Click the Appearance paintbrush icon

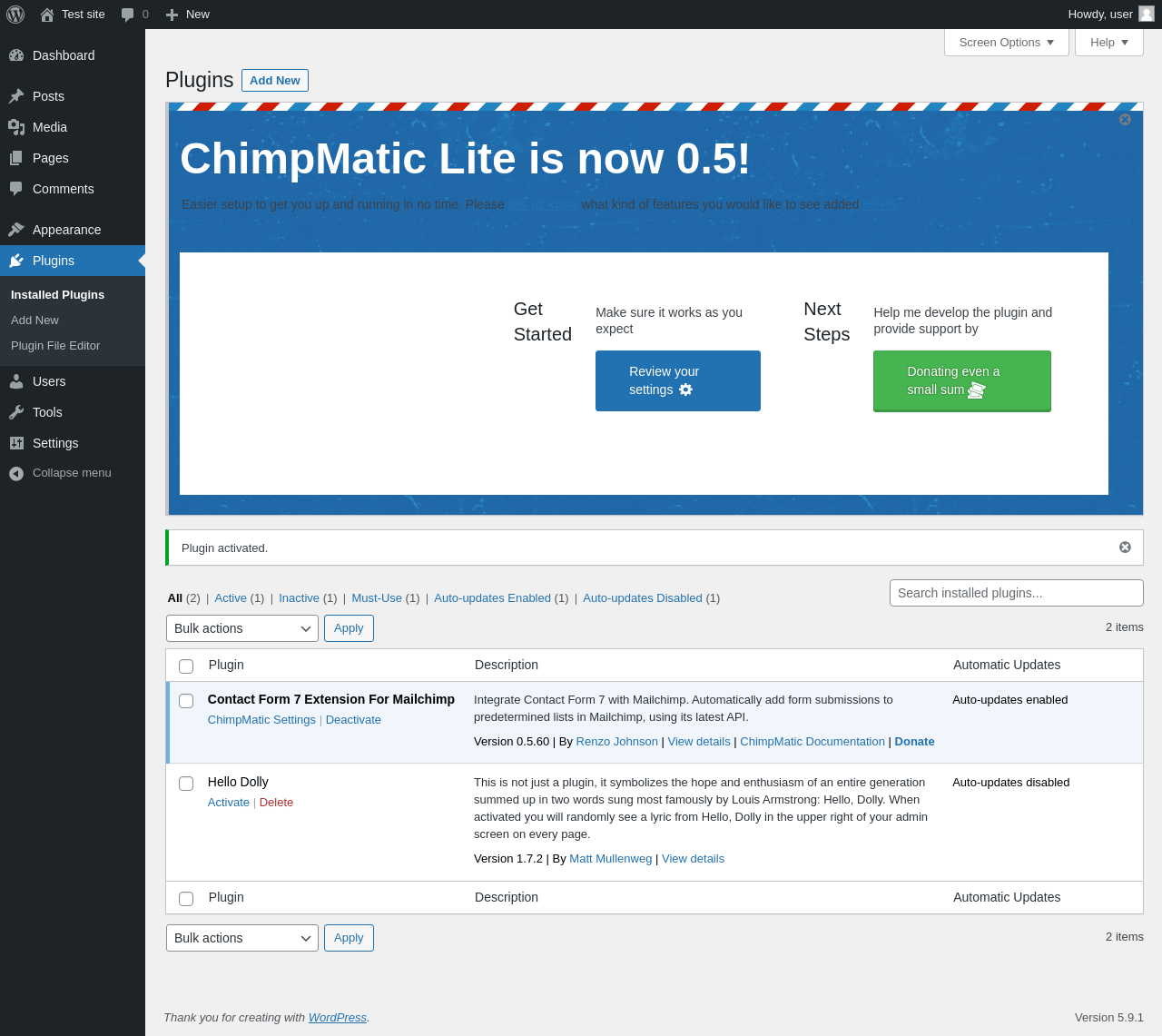[16, 230]
